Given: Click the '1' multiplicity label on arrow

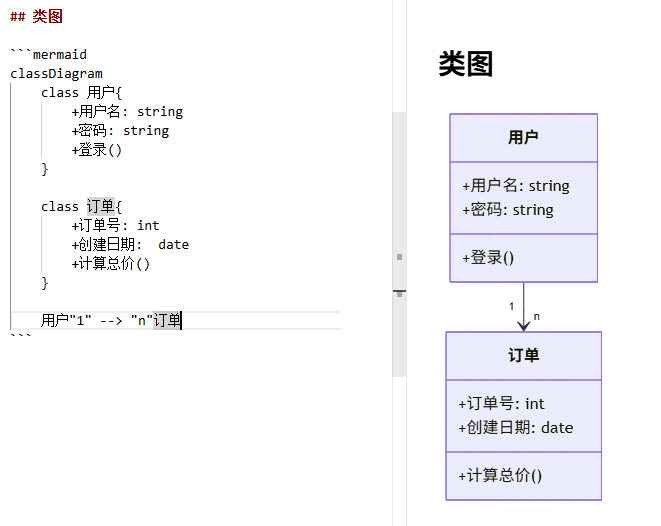Looking at the screenshot, I should tap(511, 306).
